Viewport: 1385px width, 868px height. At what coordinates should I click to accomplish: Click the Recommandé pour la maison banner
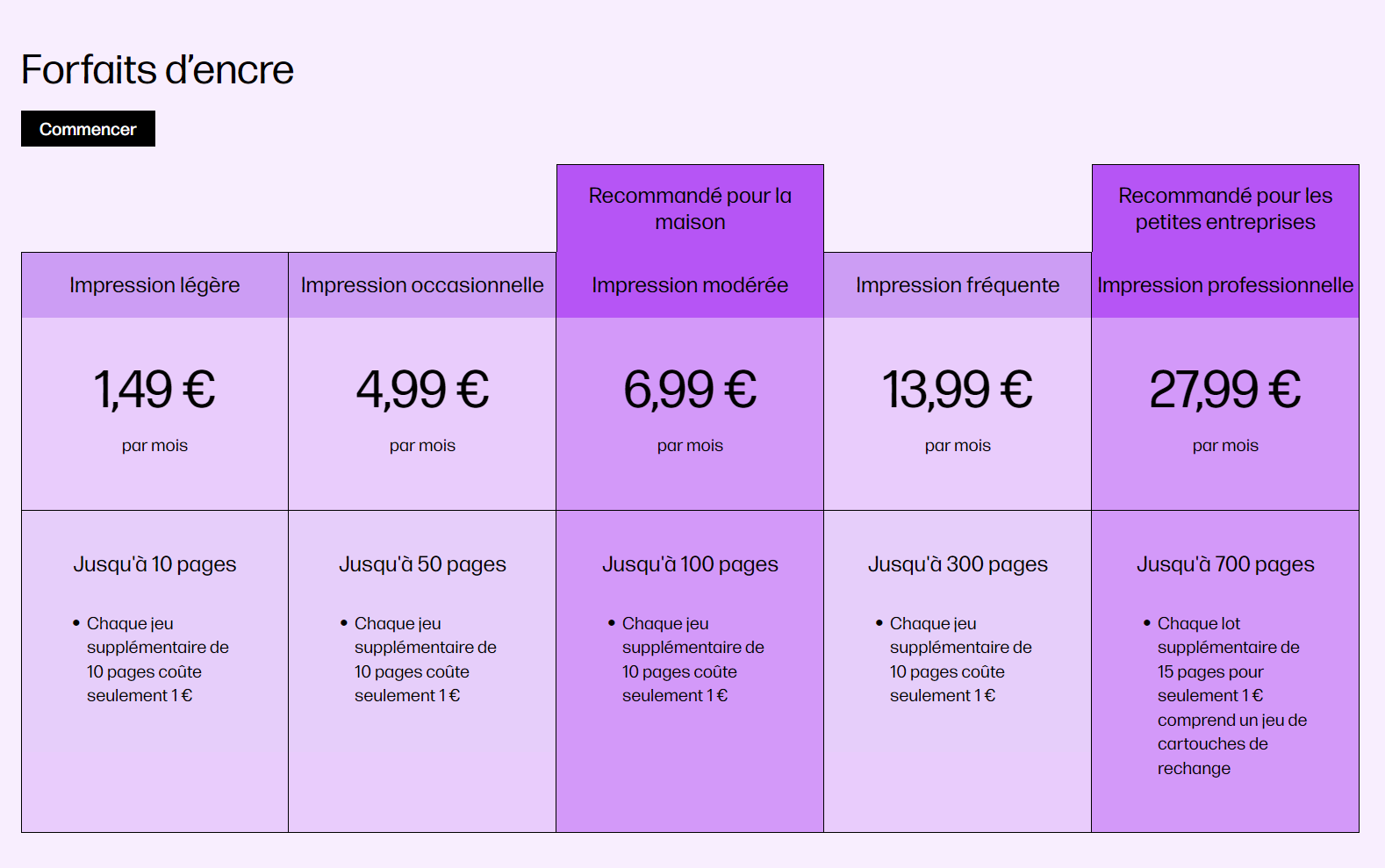[x=690, y=209]
